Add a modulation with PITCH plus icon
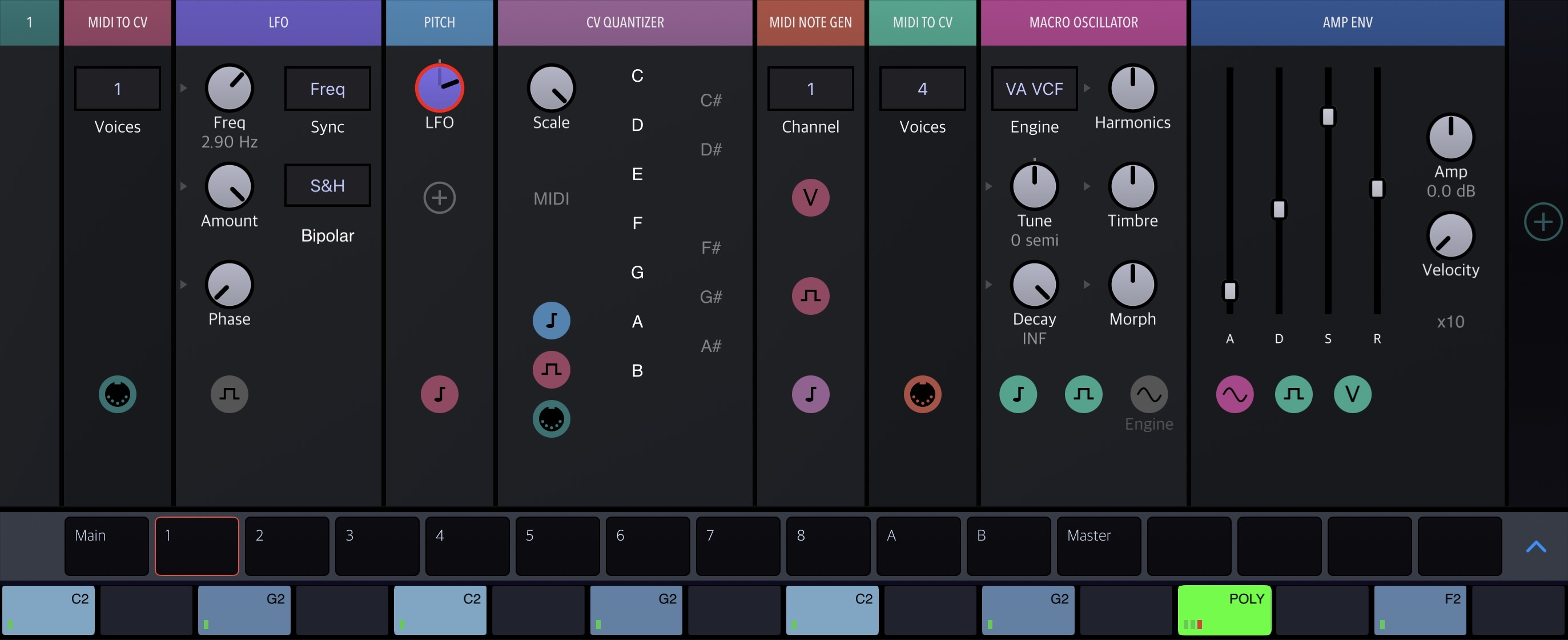The image size is (1568, 640). point(440,198)
